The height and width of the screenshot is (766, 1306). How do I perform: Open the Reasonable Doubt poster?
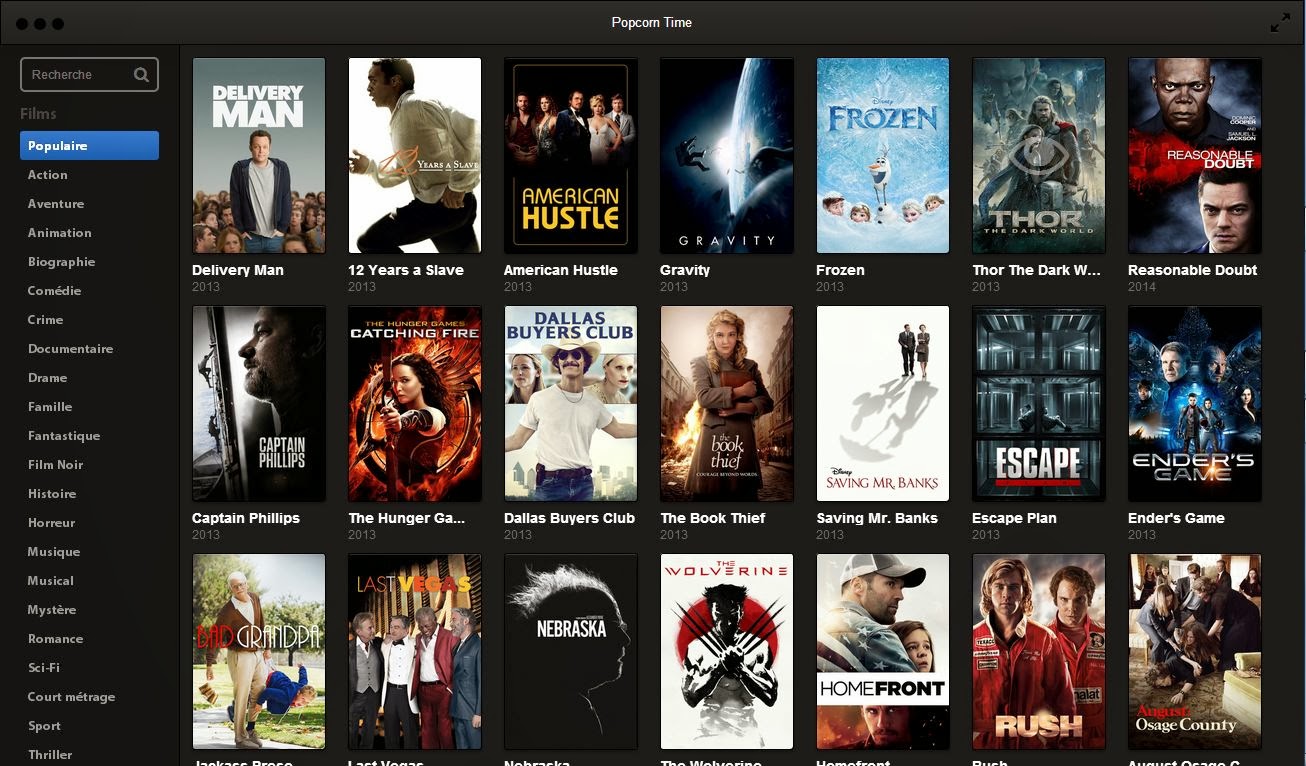[x=1195, y=155]
